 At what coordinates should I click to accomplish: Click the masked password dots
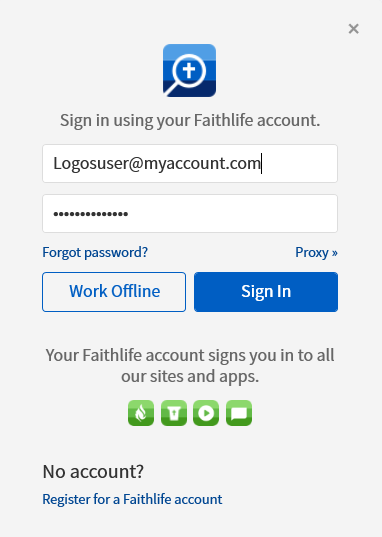click(x=91, y=214)
